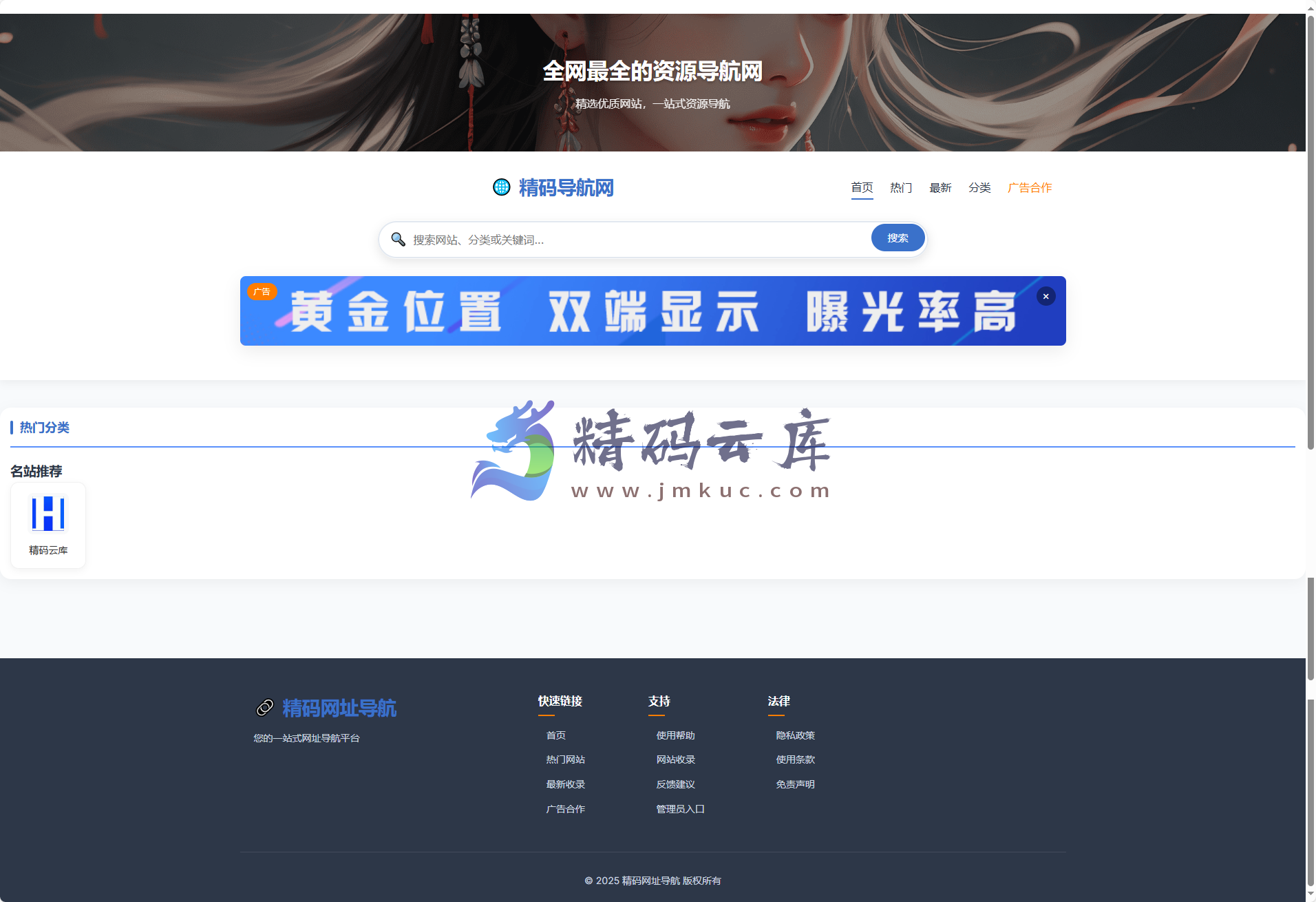The image size is (1316, 902).
Task: Open the 隐私政策 legal link
Action: pos(796,735)
